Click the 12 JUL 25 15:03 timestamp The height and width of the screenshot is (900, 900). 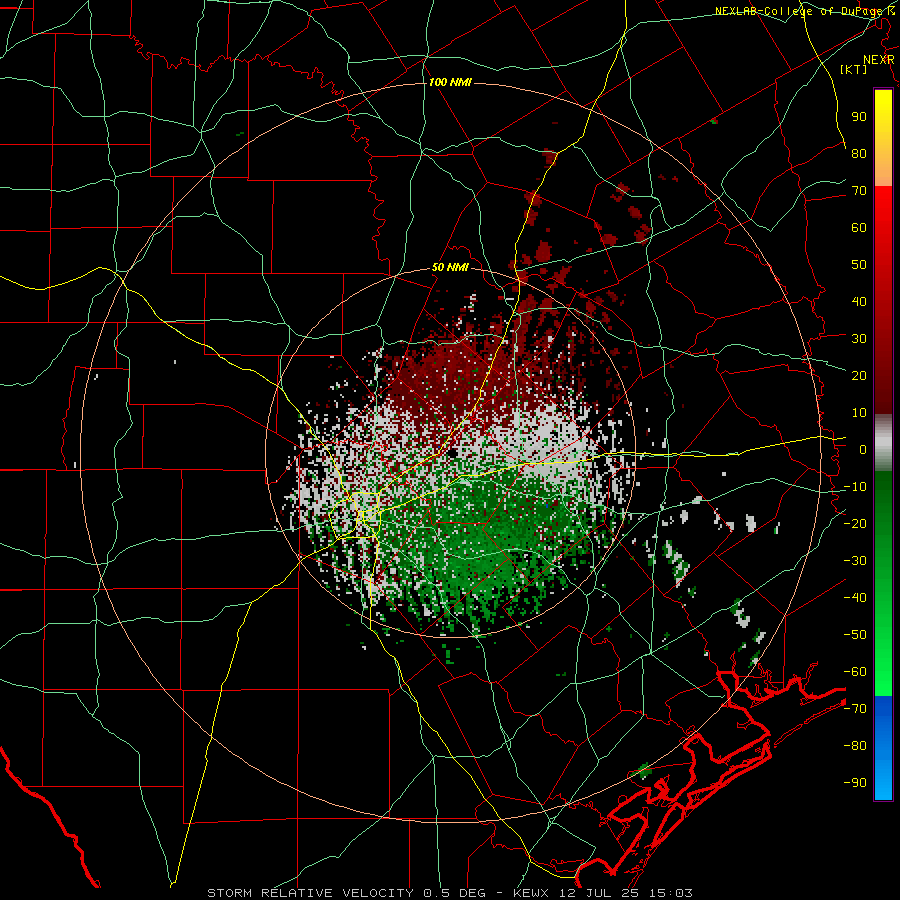tap(625, 893)
